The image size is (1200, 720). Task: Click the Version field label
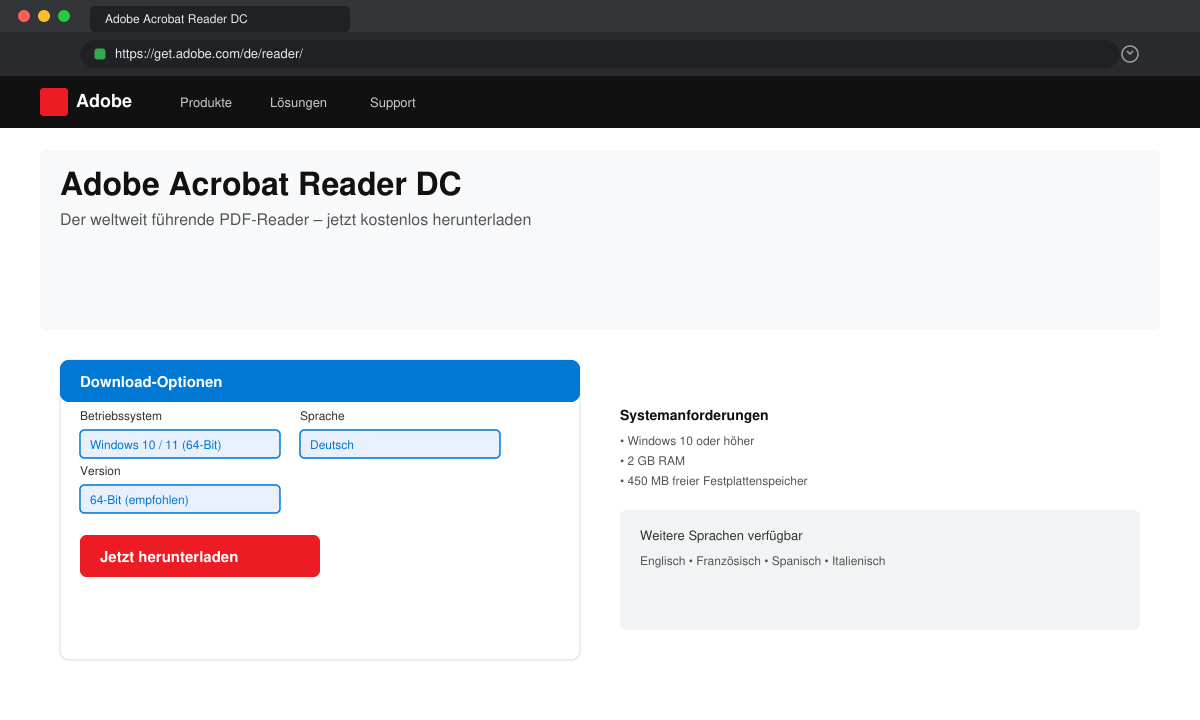click(100, 471)
